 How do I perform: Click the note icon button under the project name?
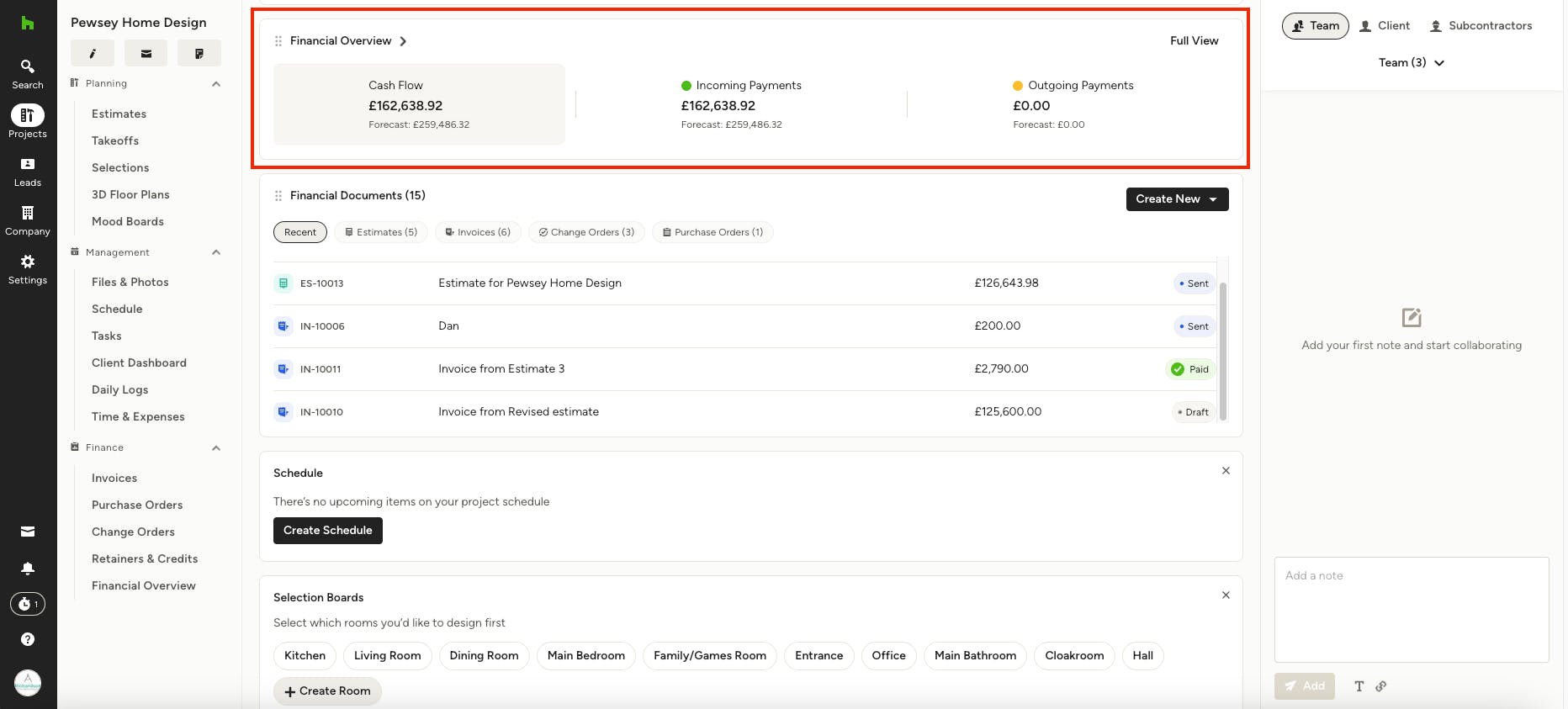click(199, 53)
